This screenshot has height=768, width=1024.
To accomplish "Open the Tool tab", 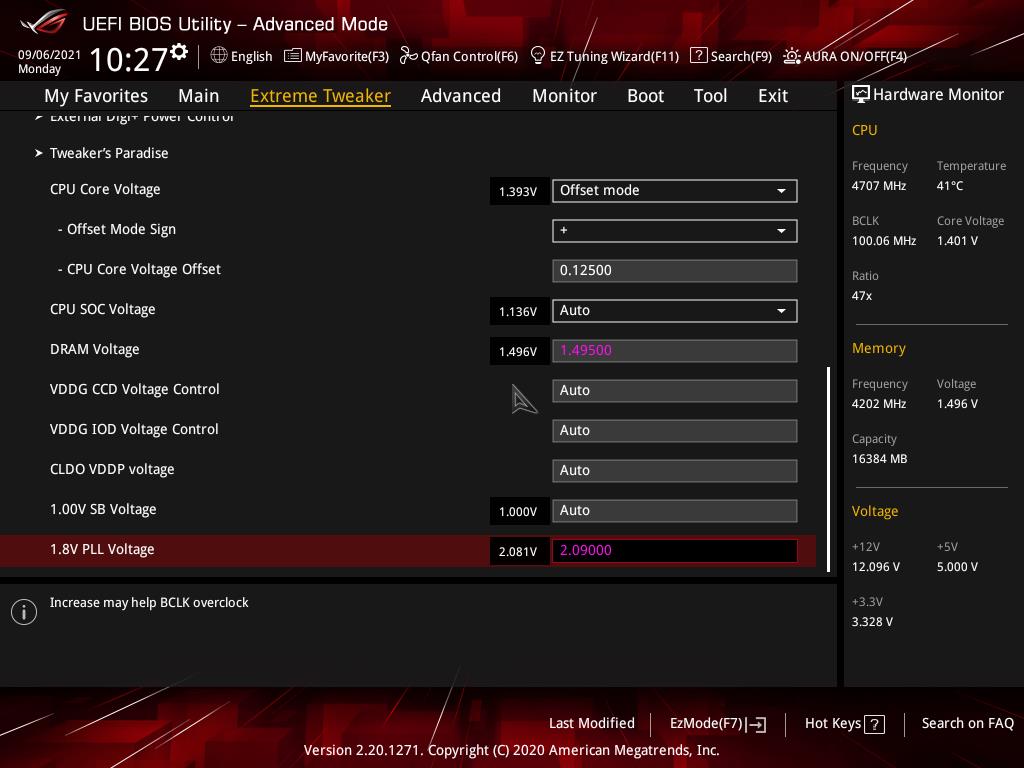I will 710,96.
